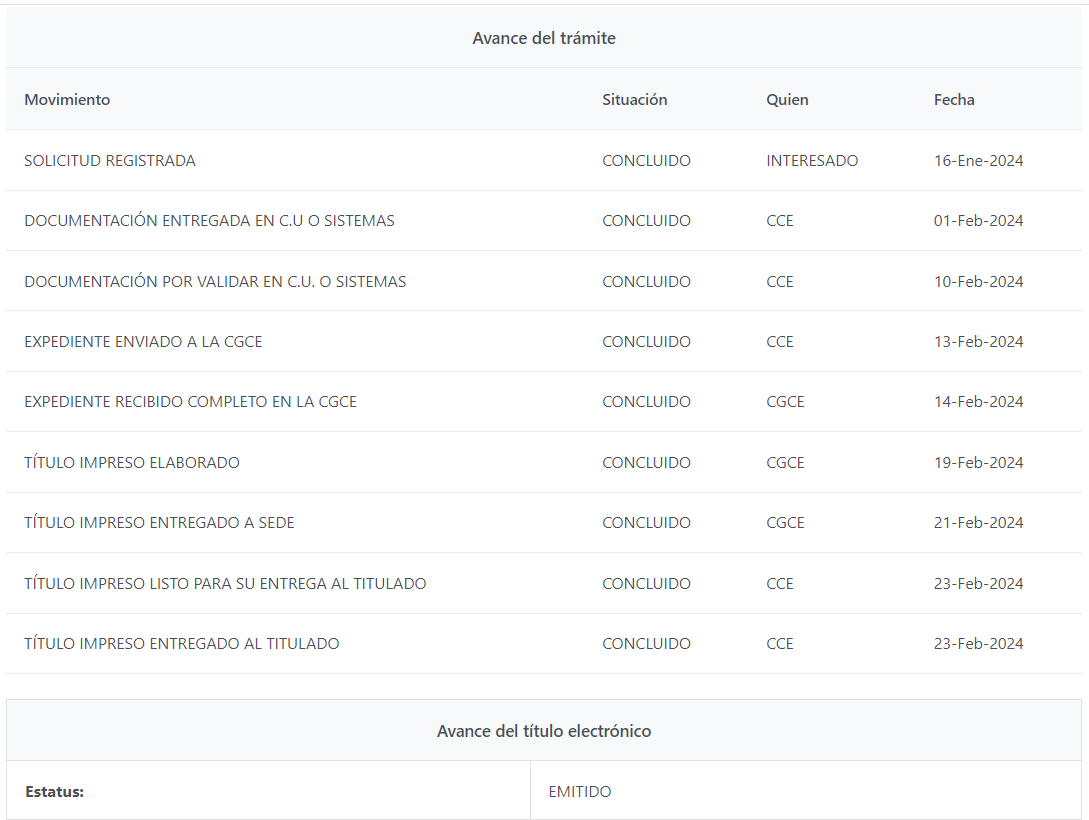Viewport: 1089px width, 820px height.
Task: Click the 'Situación' column header
Action: [634, 100]
